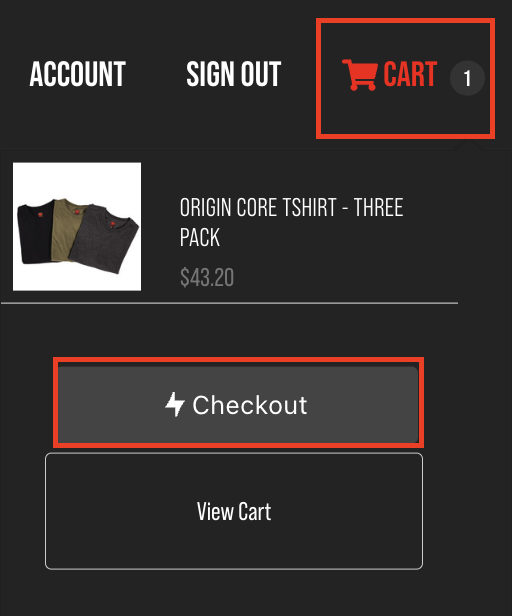Click the black t-shirt in the product image
512x616 pixels.
point(35,232)
